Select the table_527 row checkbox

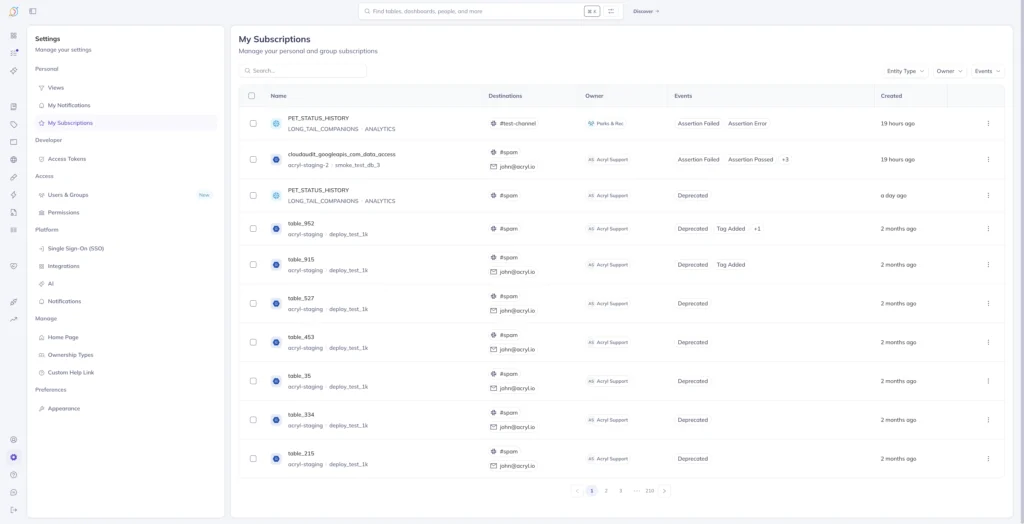[x=253, y=304]
